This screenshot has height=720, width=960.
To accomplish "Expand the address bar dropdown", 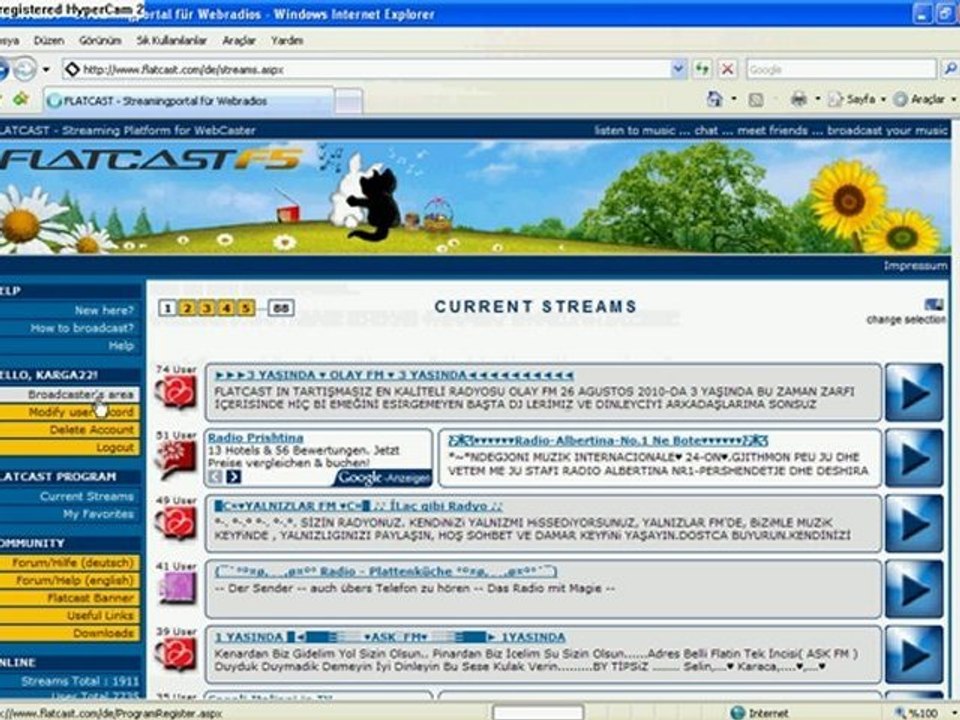I will (678, 69).
